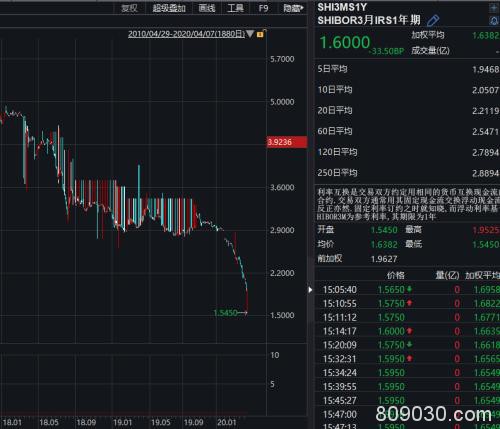Select the 15:20:09 trade row
Image resolution: width=500 pixels, height=429 pixels.
tap(407, 345)
